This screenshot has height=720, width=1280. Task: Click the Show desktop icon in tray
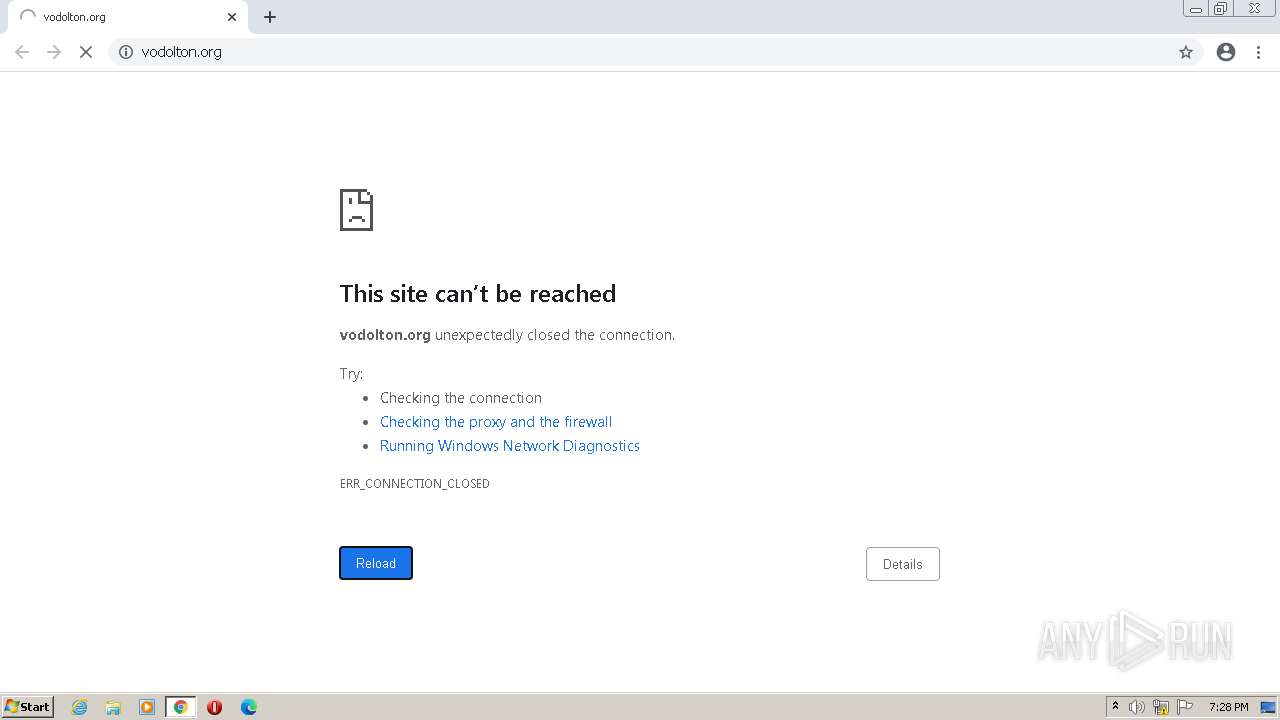tap(1268, 707)
